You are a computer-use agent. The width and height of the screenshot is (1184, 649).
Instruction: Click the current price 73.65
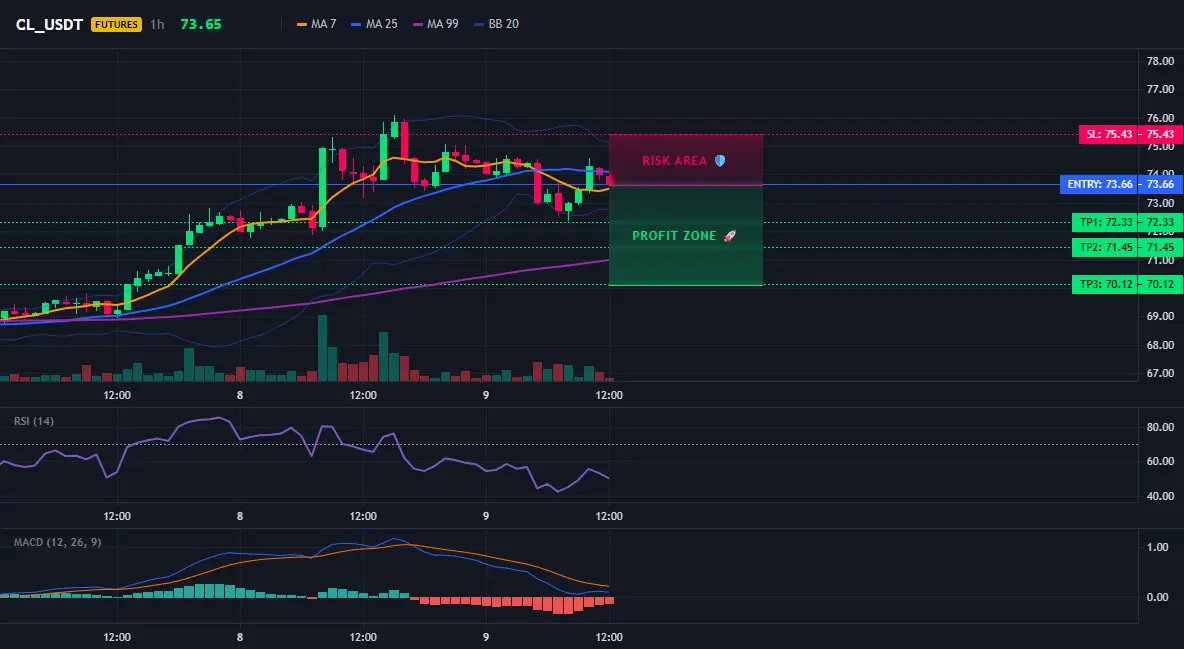coord(201,24)
